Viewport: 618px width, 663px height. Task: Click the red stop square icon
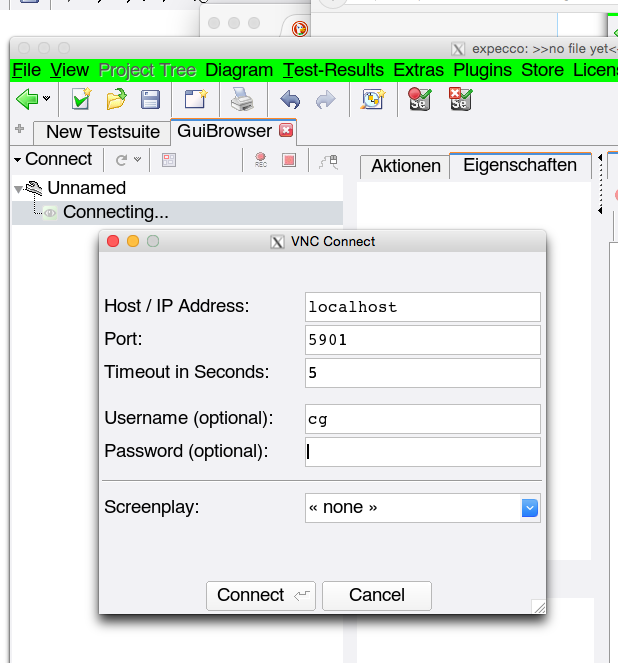tap(289, 160)
